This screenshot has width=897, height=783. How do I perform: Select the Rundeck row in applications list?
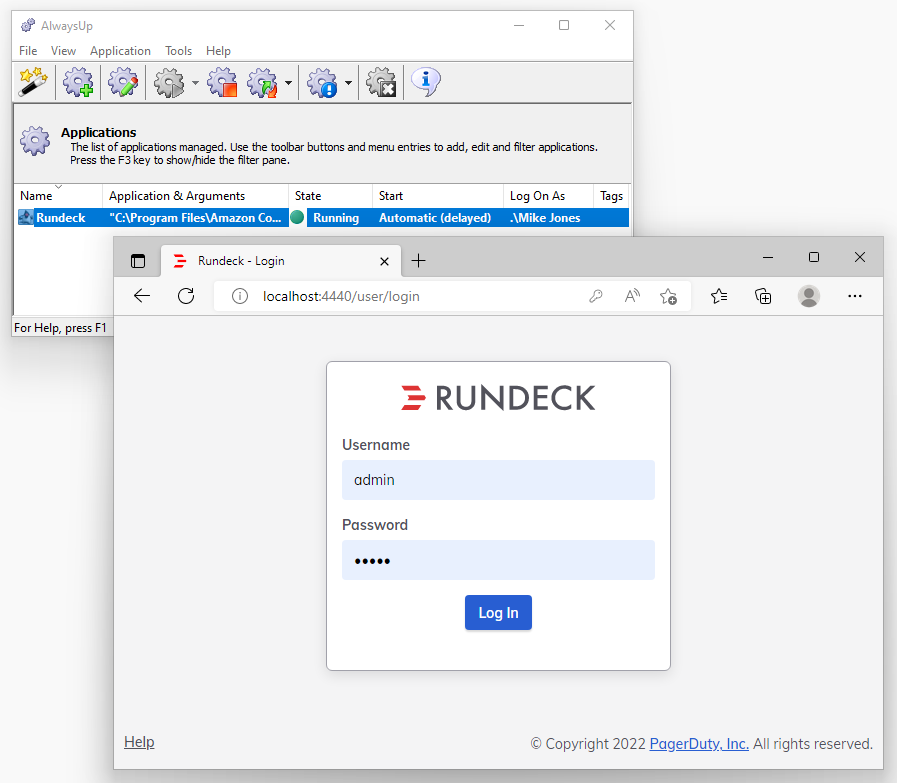click(x=60, y=218)
